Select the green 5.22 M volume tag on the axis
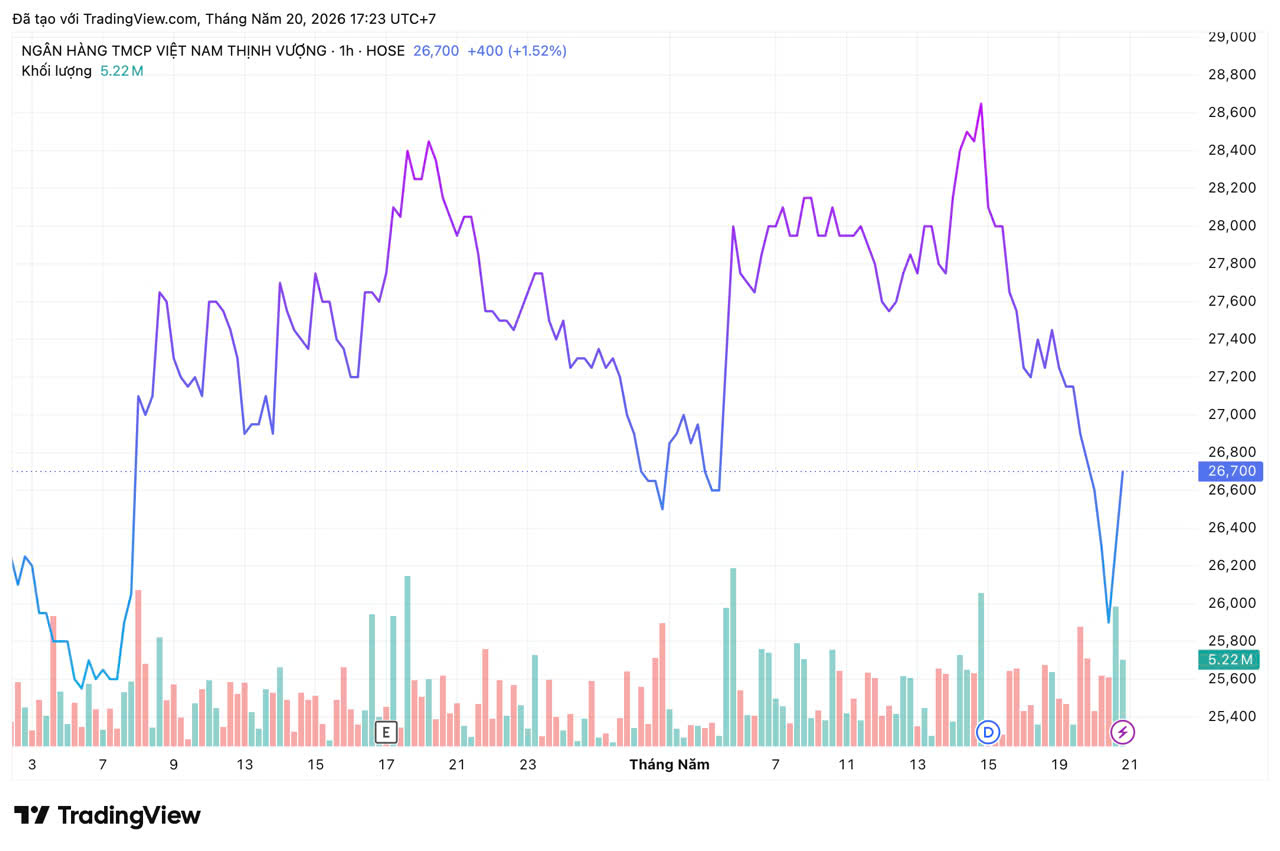 [1228, 659]
